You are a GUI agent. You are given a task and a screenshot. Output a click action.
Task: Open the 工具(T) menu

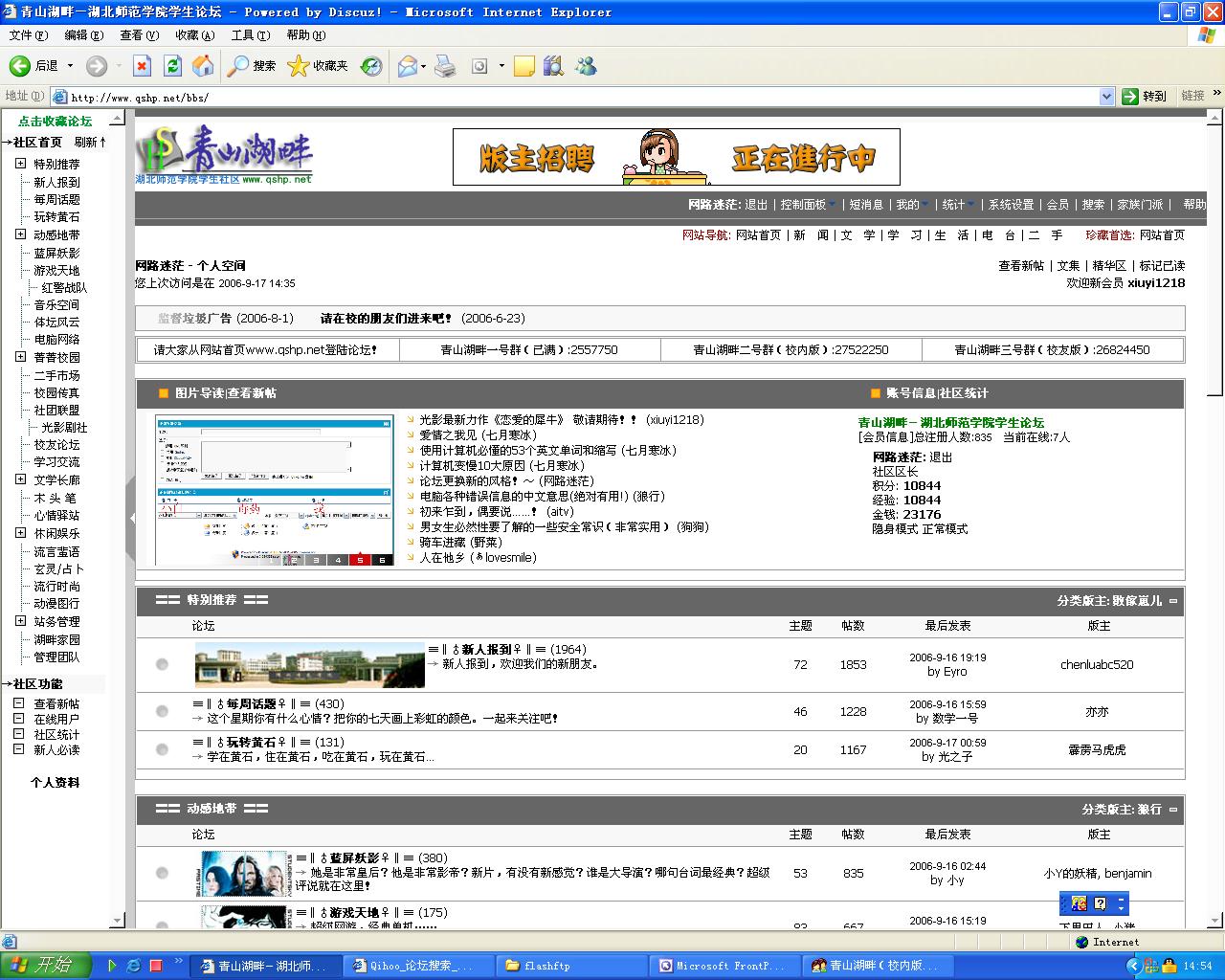pos(250,35)
